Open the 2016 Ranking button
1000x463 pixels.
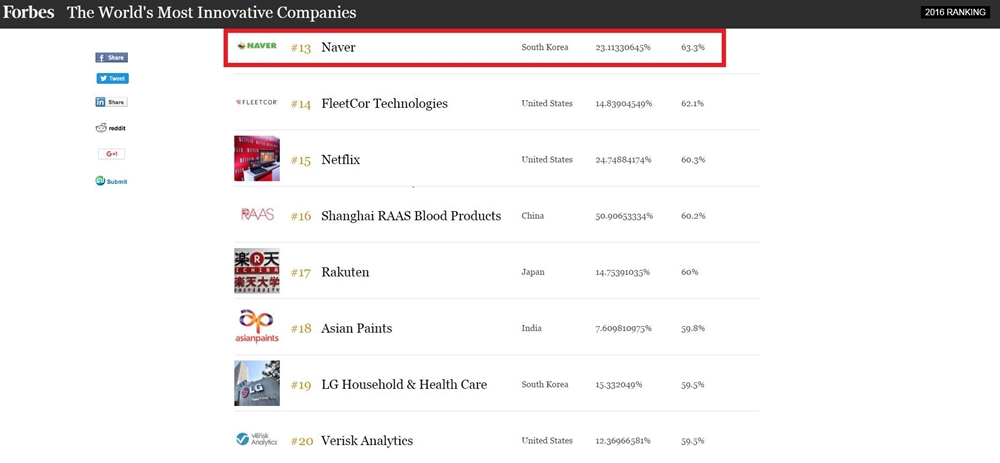tap(954, 13)
